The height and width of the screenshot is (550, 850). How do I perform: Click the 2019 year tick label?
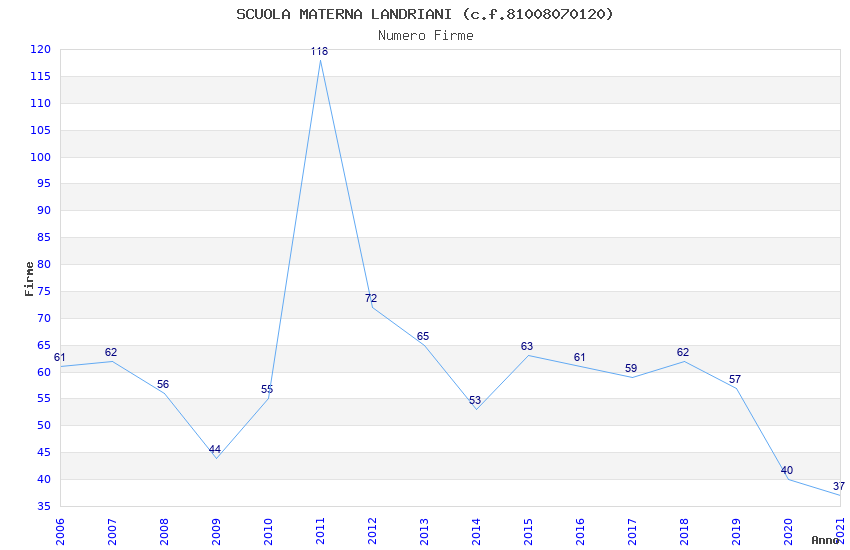[x=737, y=532]
